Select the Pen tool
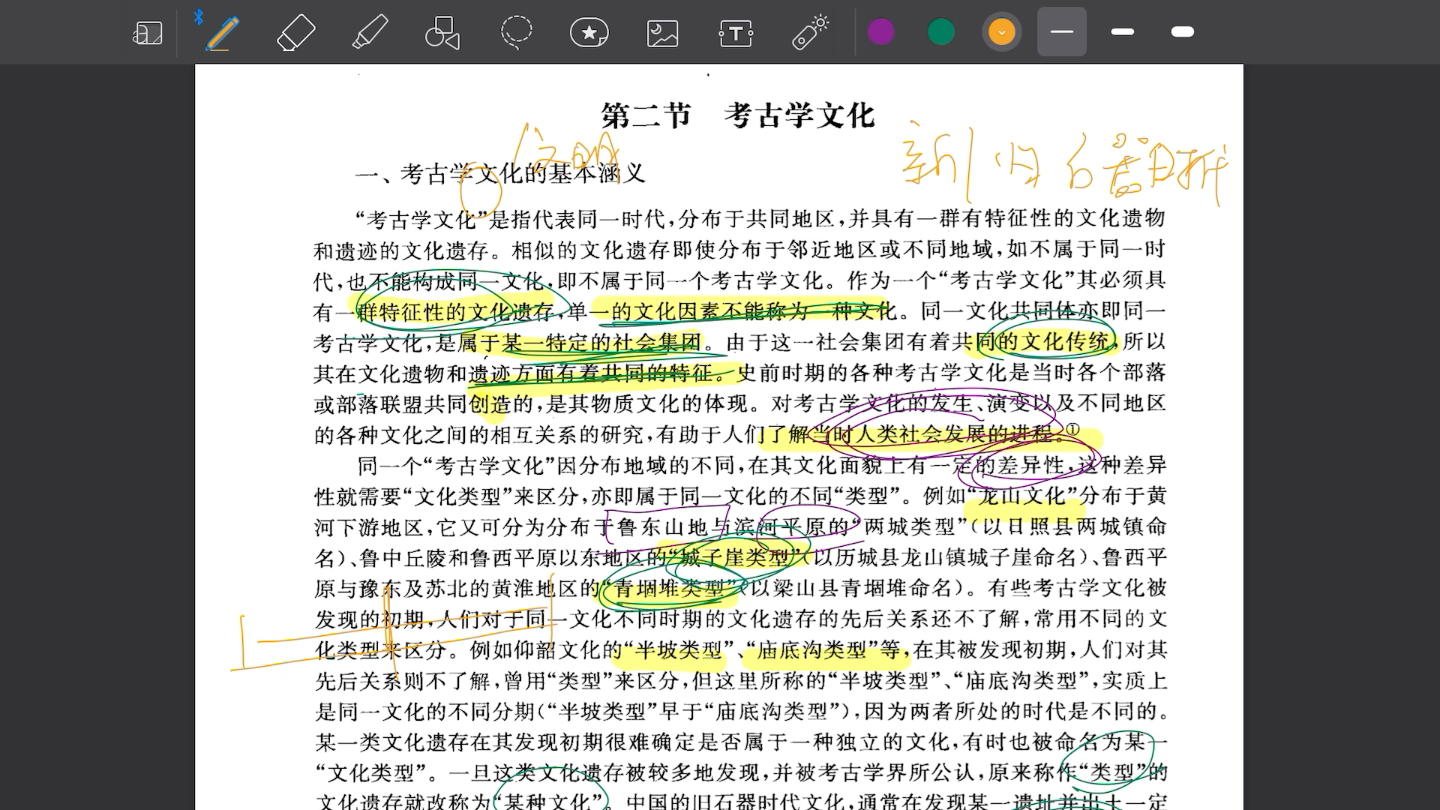The height and width of the screenshot is (810, 1440). coord(221,32)
